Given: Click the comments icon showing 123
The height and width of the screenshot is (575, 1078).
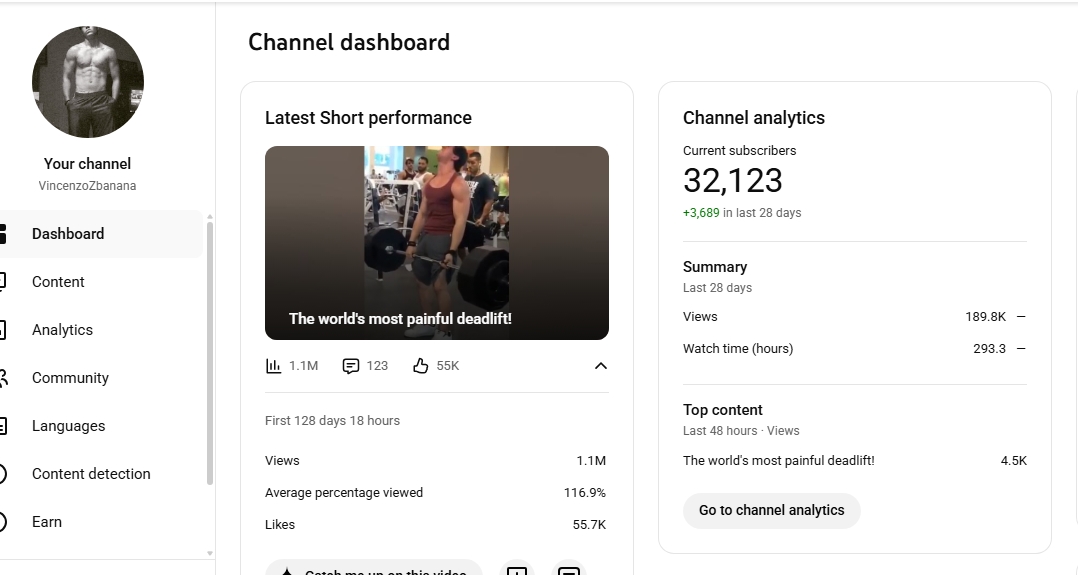Looking at the screenshot, I should [351, 366].
